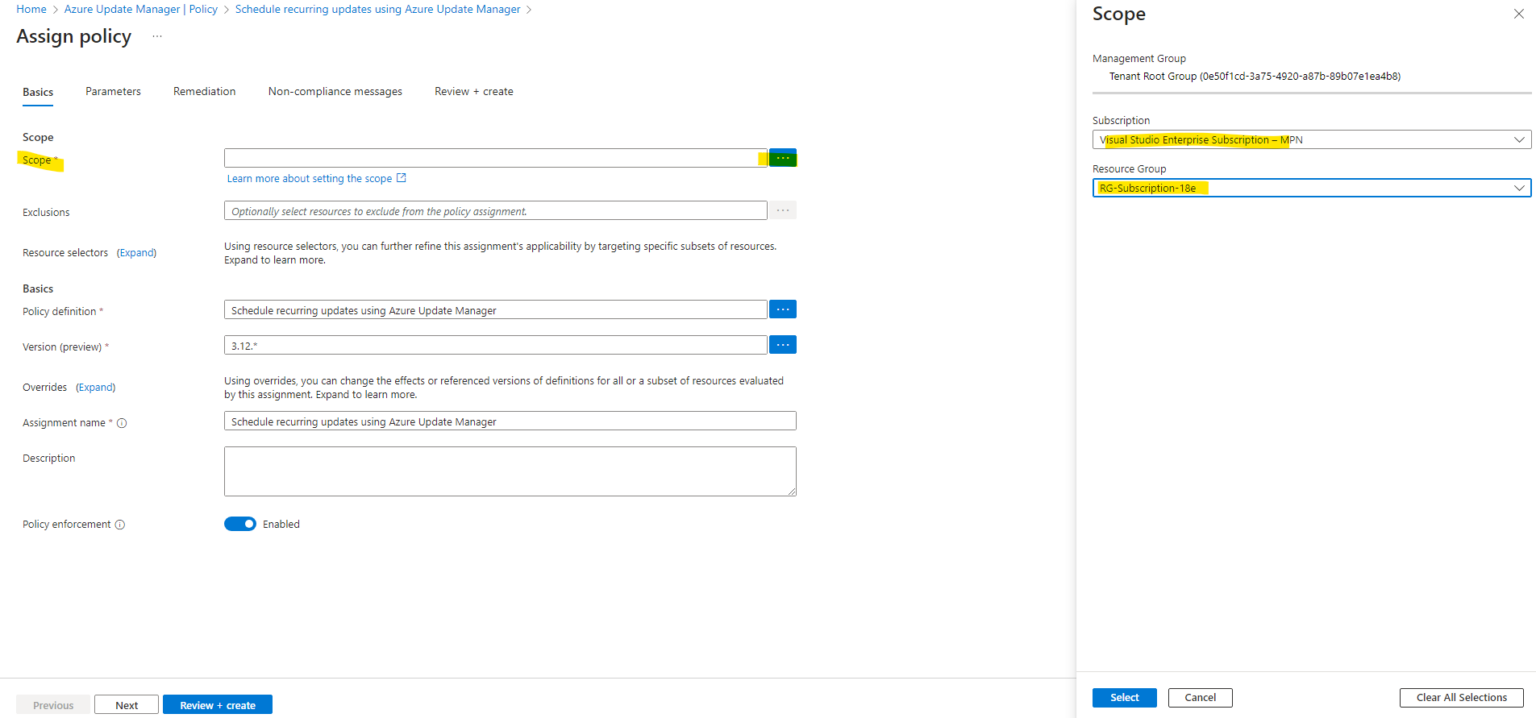Viewport: 1536px width, 718px height.
Task: Open the Non-compliance messages tab
Action: [x=335, y=91]
